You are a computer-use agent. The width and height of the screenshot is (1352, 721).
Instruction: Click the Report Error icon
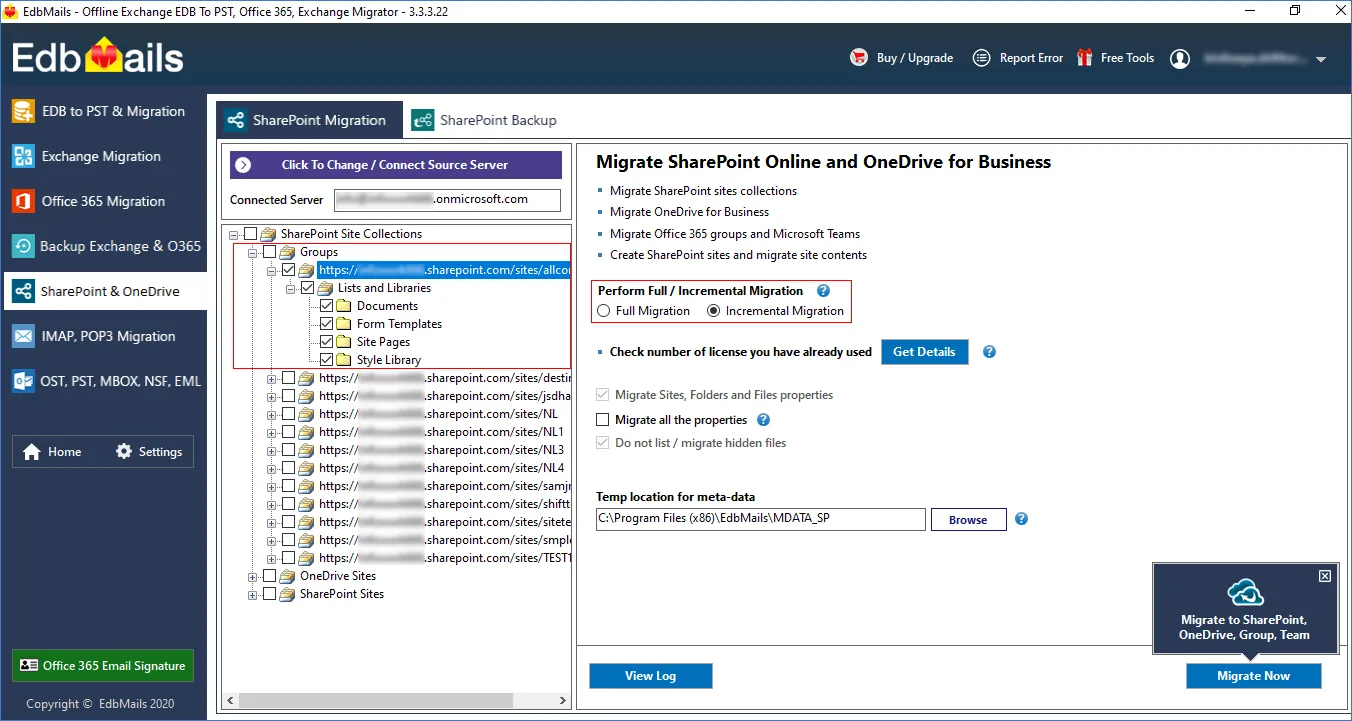tap(982, 58)
